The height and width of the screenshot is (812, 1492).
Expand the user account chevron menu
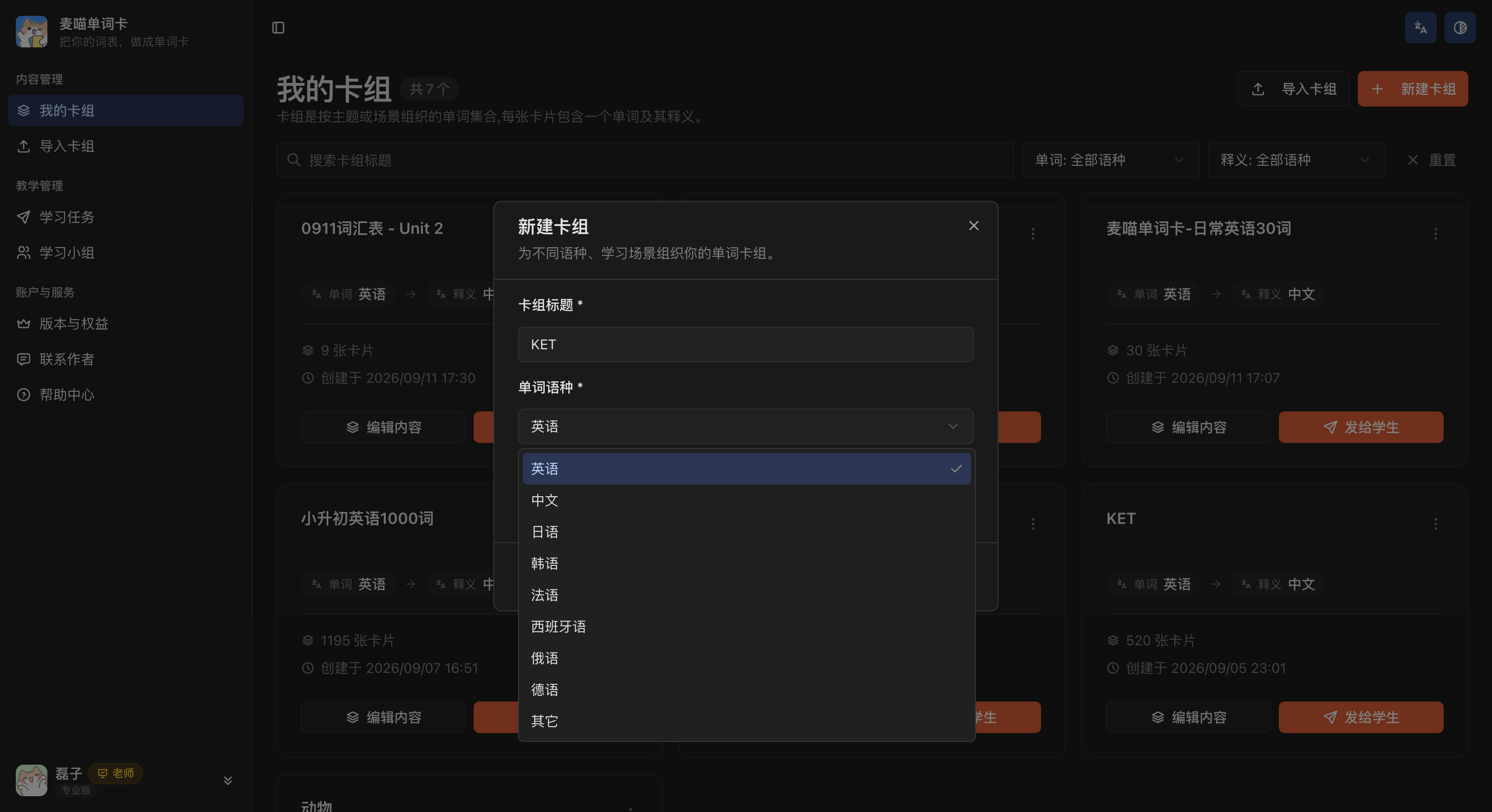pos(227,780)
